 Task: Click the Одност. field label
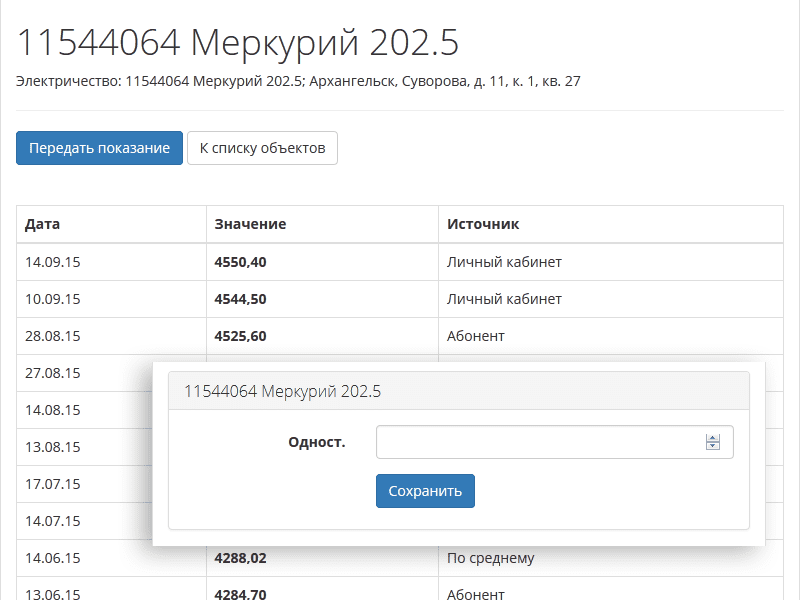(317, 442)
